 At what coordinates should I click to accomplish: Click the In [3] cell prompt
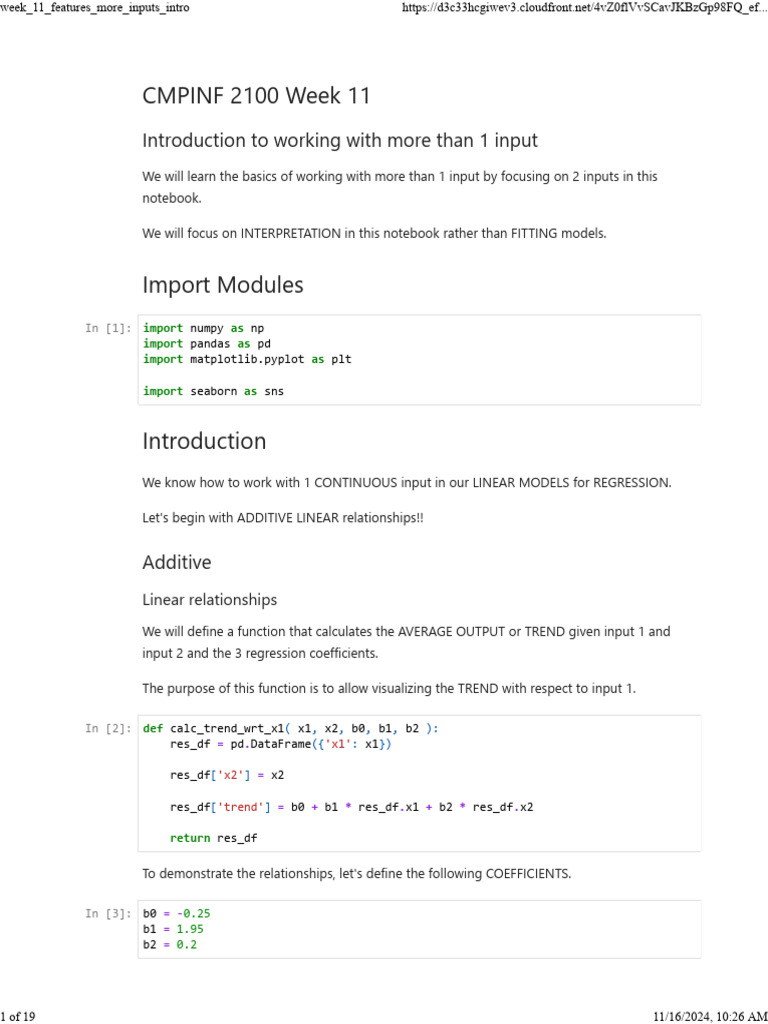coord(108,913)
